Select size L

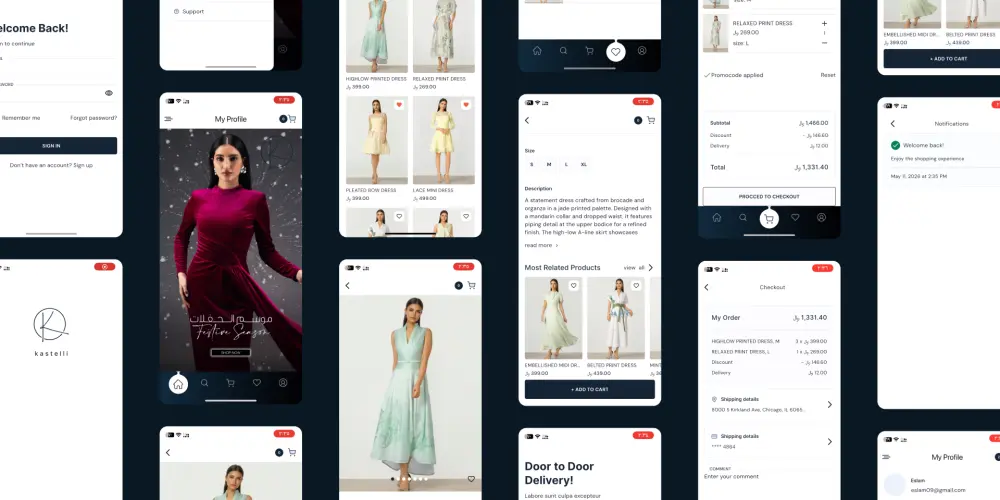click(x=566, y=165)
